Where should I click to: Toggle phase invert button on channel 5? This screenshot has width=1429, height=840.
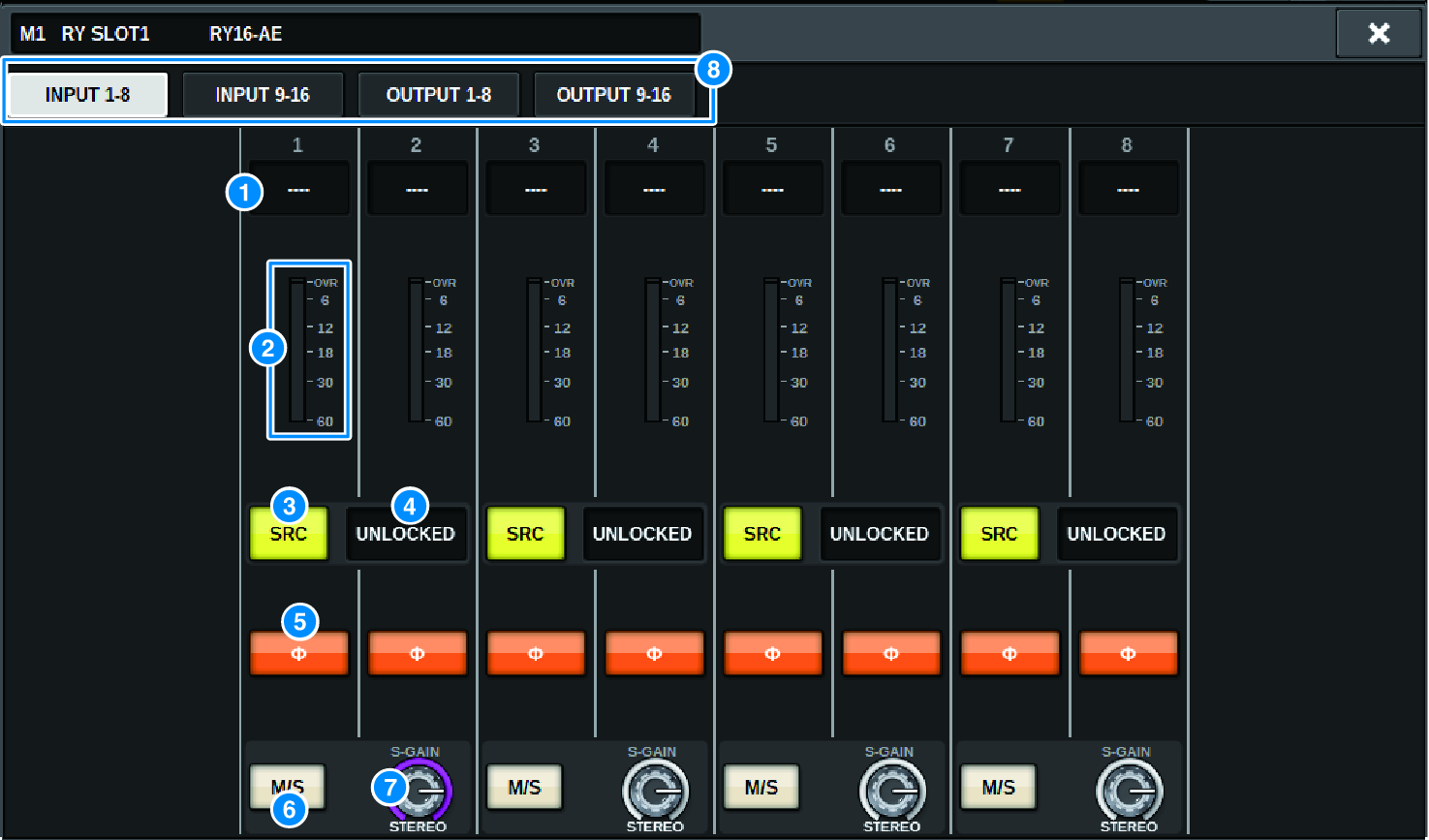tap(772, 654)
